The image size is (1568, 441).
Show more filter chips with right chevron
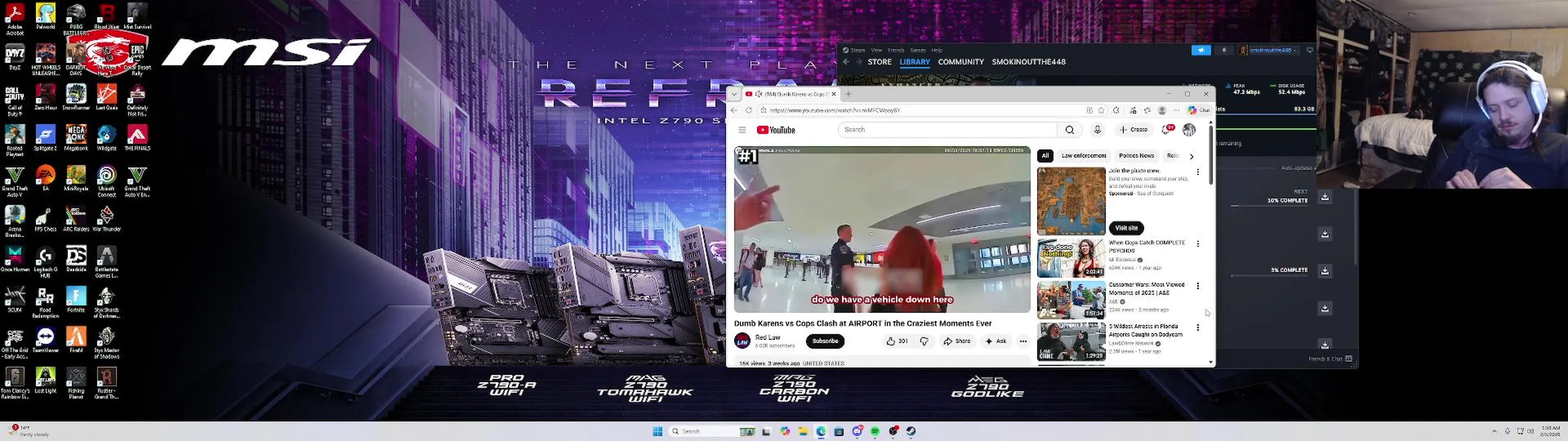[1191, 156]
